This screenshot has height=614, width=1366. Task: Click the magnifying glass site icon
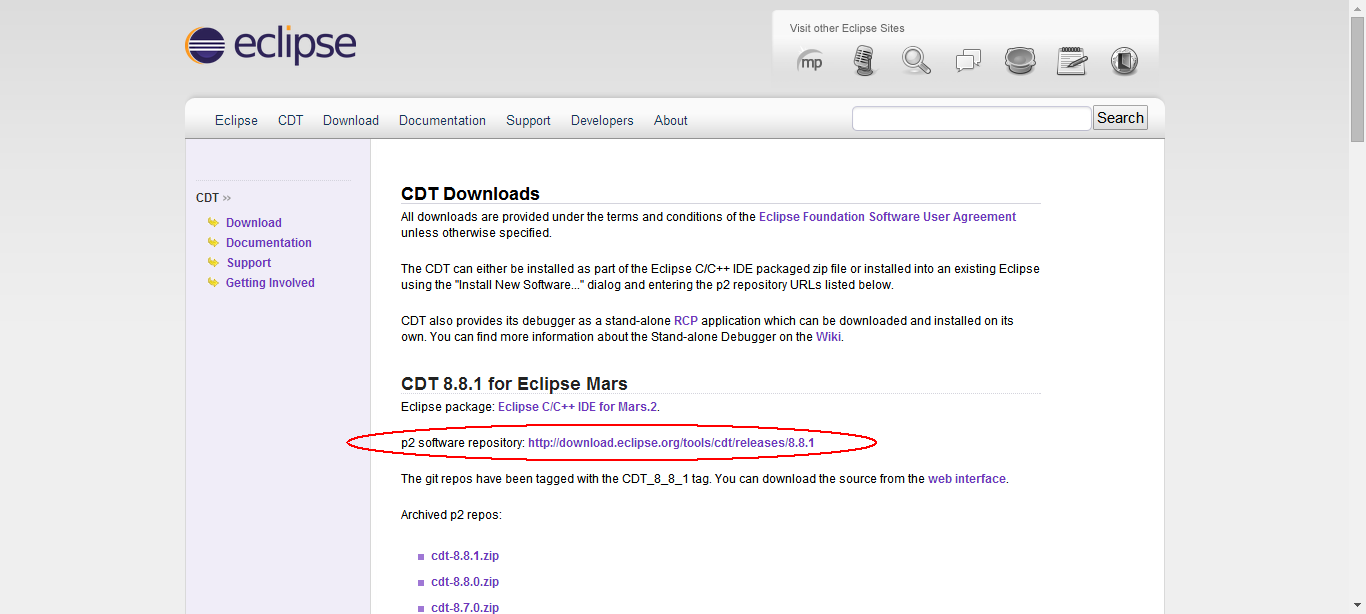pos(916,61)
